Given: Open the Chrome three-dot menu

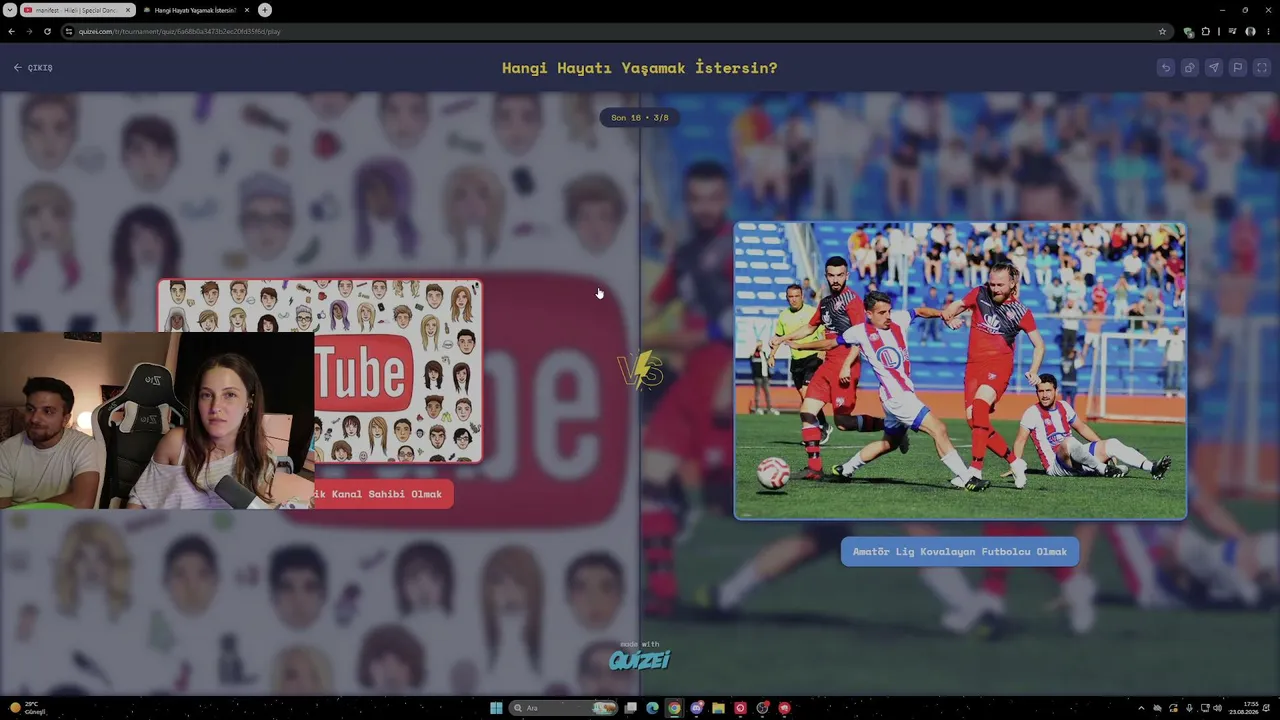Looking at the screenshot, I should point(1268,31).
